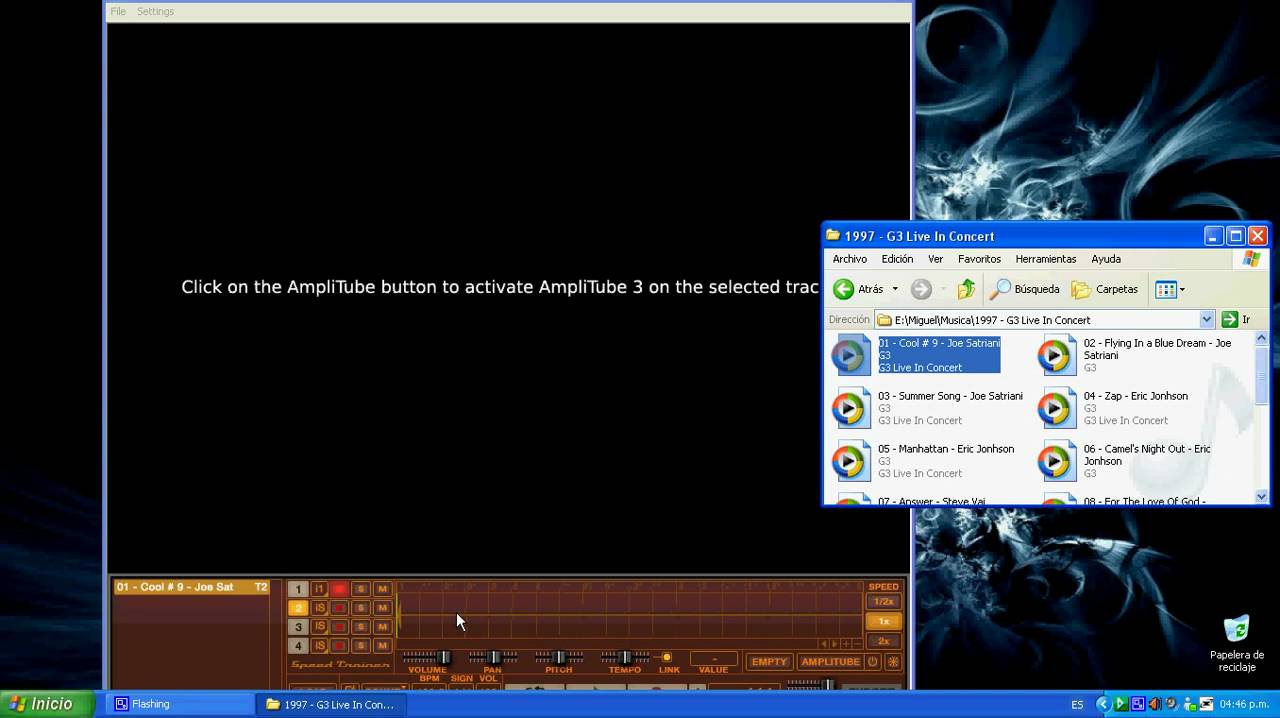The image size is (1280, 718).
Task: Open Ver menu in Explorer window
Action: (935, 259)
